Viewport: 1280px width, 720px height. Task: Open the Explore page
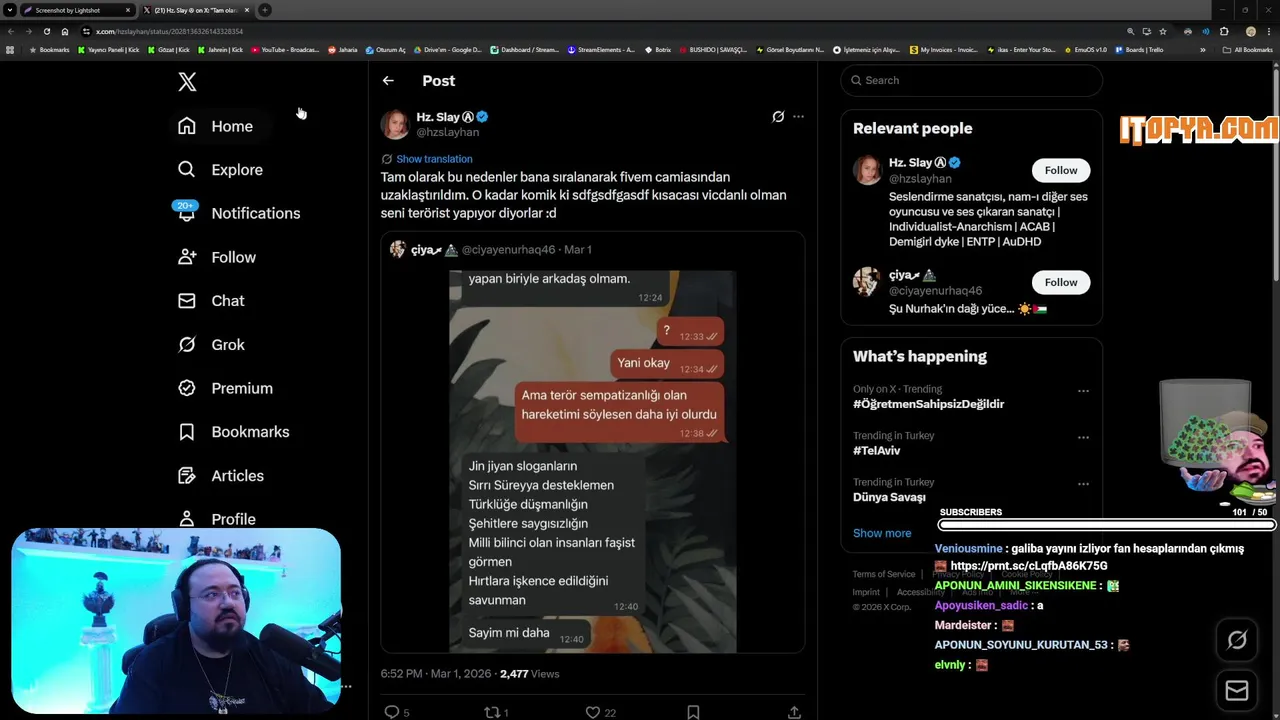[220, 170]
